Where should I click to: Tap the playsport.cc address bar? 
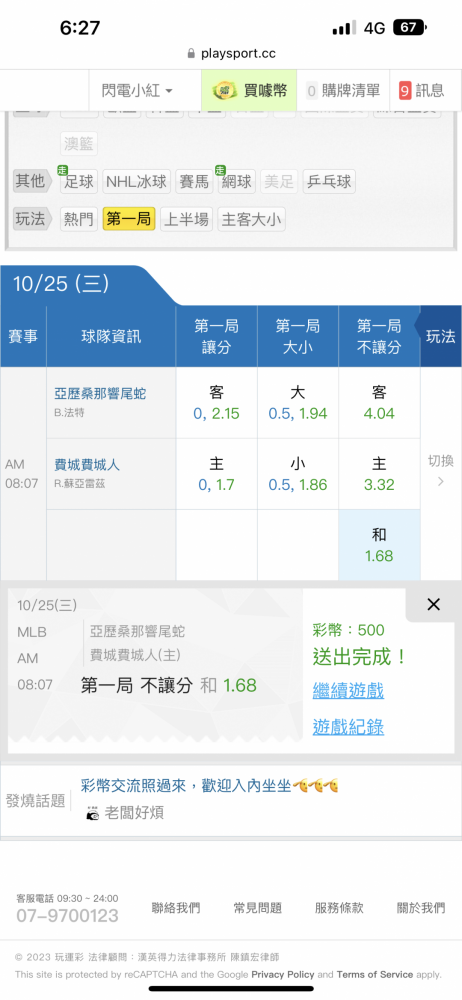231,54
